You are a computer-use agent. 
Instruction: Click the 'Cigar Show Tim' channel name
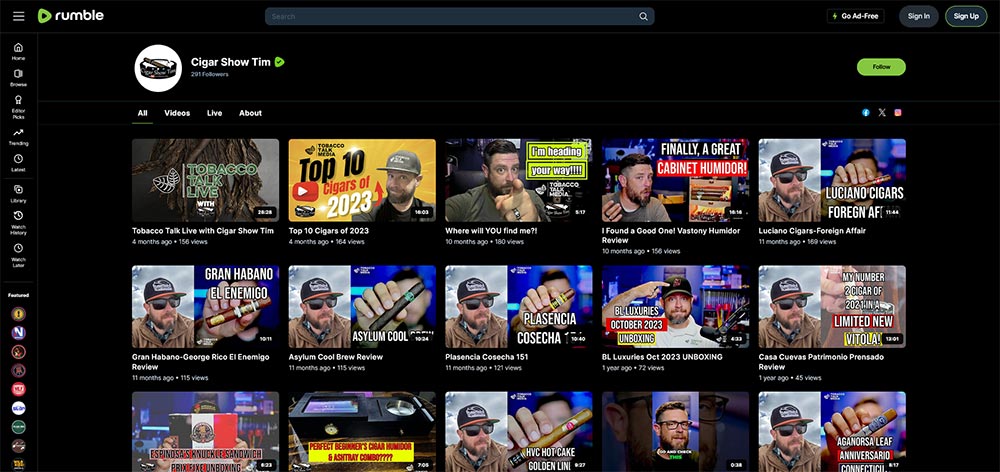(231, 62)
